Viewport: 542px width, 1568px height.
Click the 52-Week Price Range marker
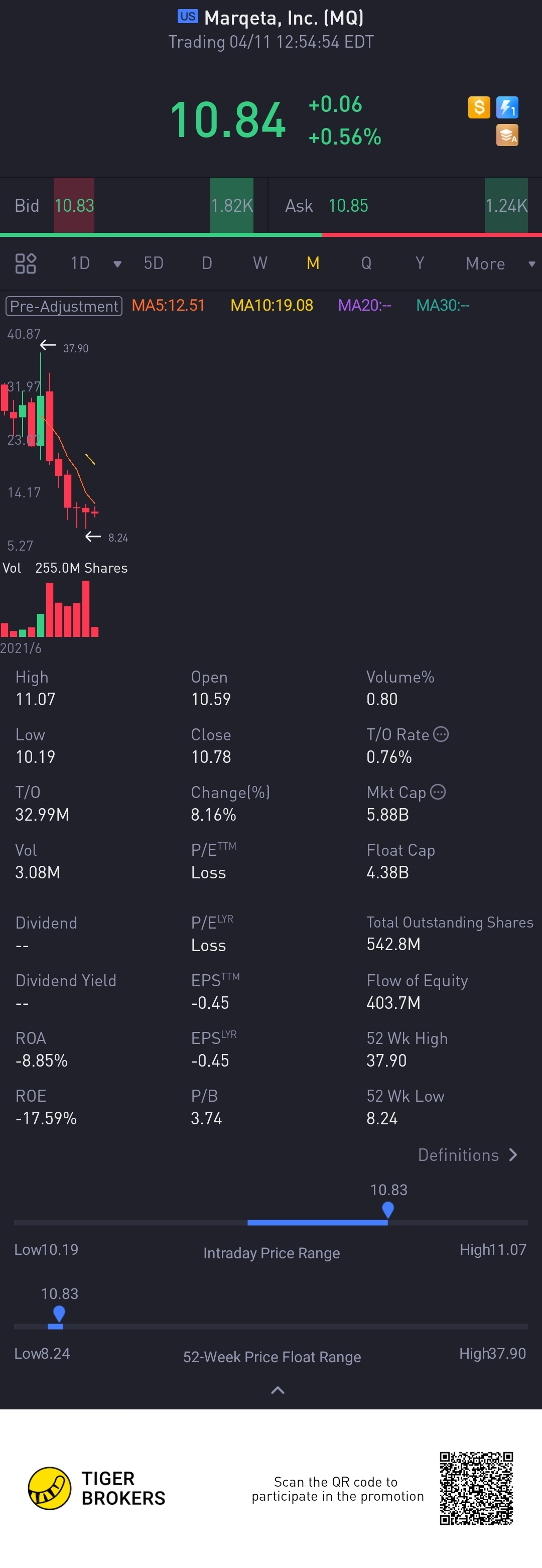[59, 1314]
